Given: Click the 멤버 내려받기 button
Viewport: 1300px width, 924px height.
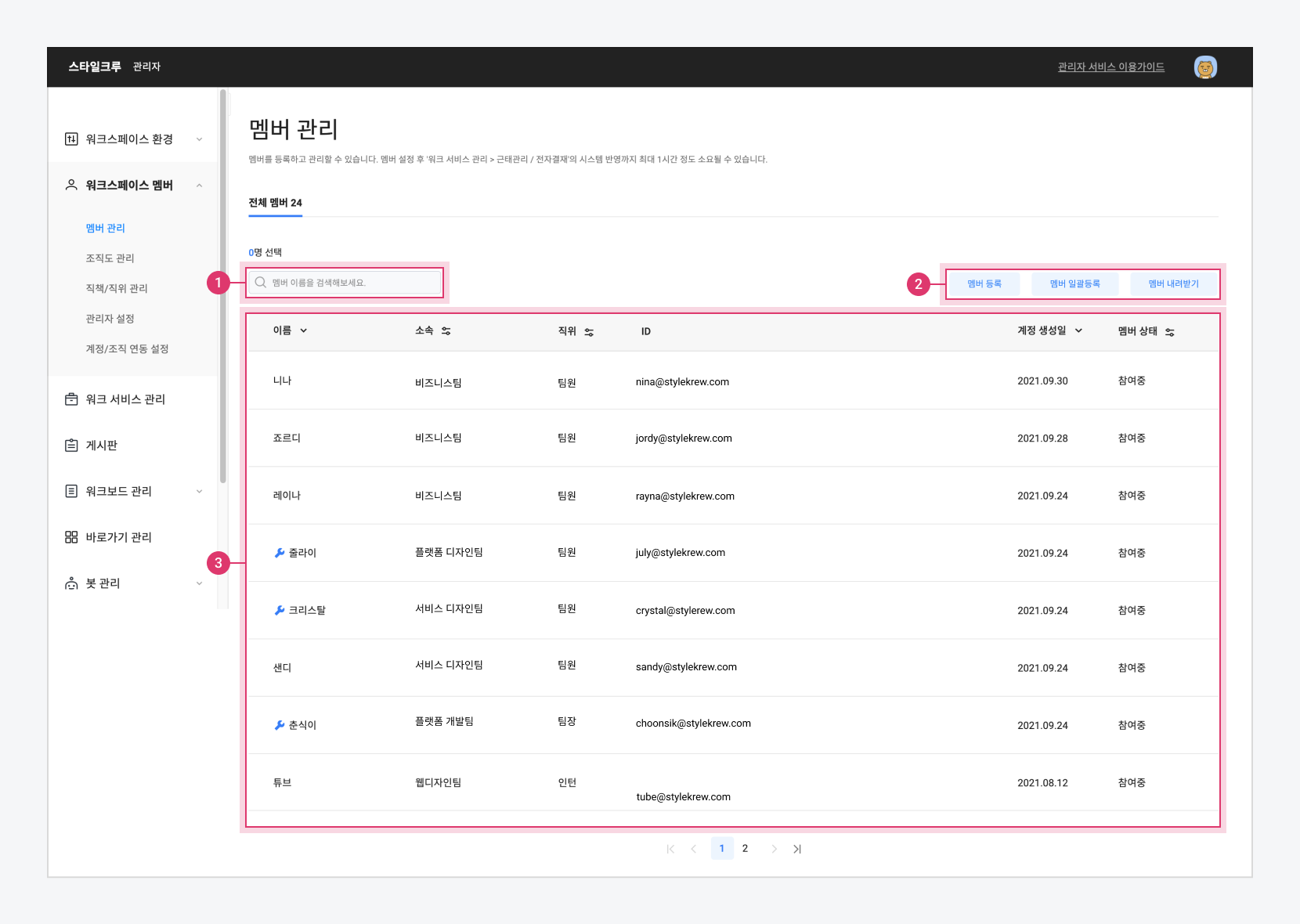Looking at the screenshot, I should 1173,283.
